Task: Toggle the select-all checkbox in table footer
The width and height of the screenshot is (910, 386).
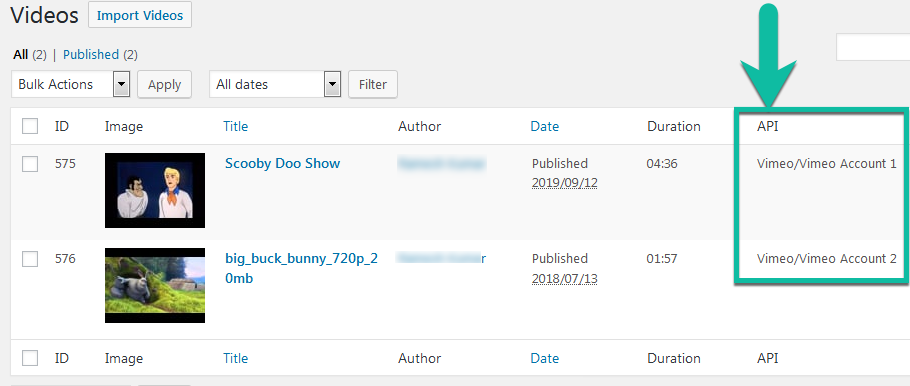Action: [30, 358]
